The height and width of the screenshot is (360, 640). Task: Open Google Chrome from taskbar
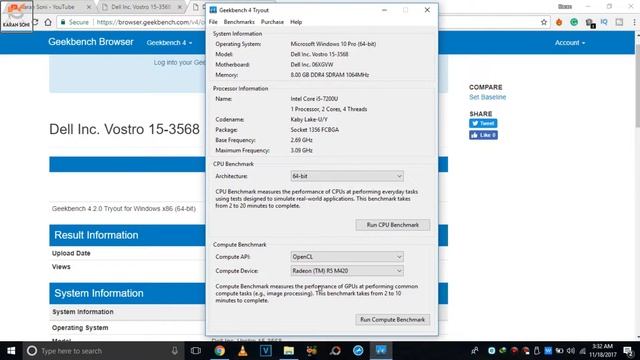220,351
